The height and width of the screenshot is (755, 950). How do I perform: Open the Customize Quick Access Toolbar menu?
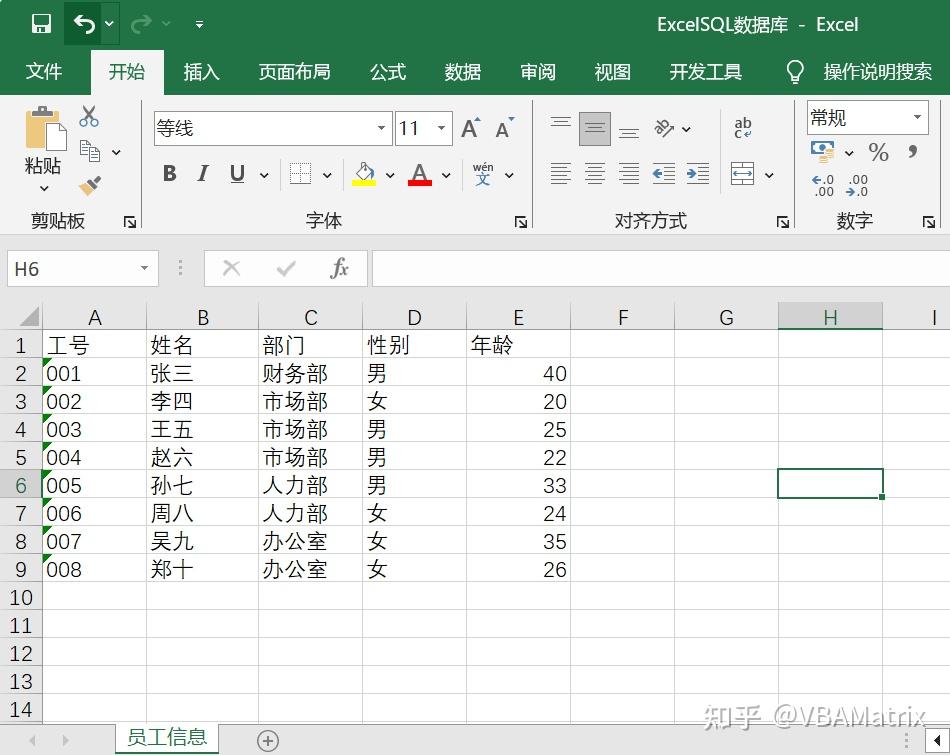coord(199,25)
